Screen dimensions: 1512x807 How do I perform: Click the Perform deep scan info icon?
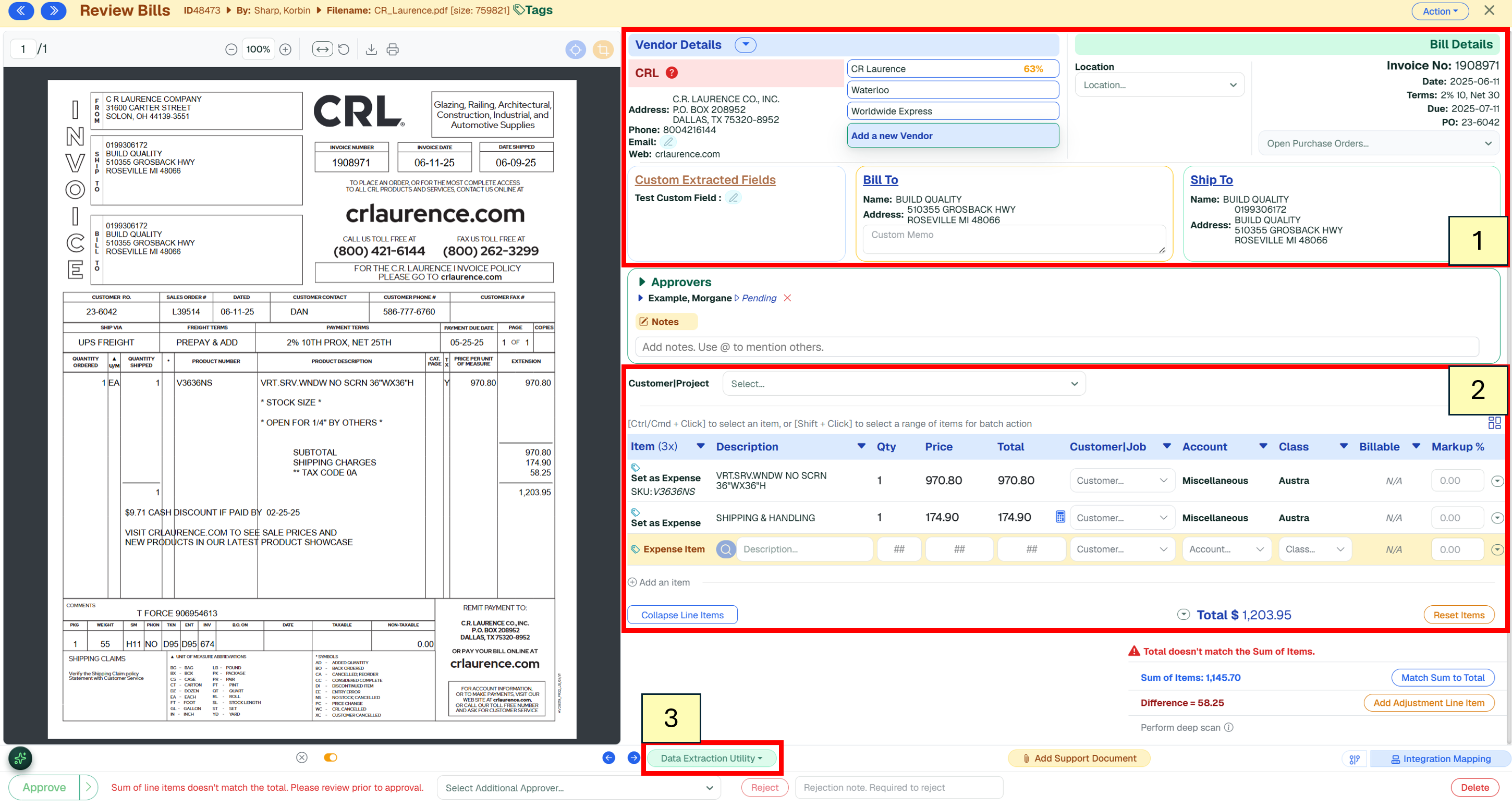1228,728
